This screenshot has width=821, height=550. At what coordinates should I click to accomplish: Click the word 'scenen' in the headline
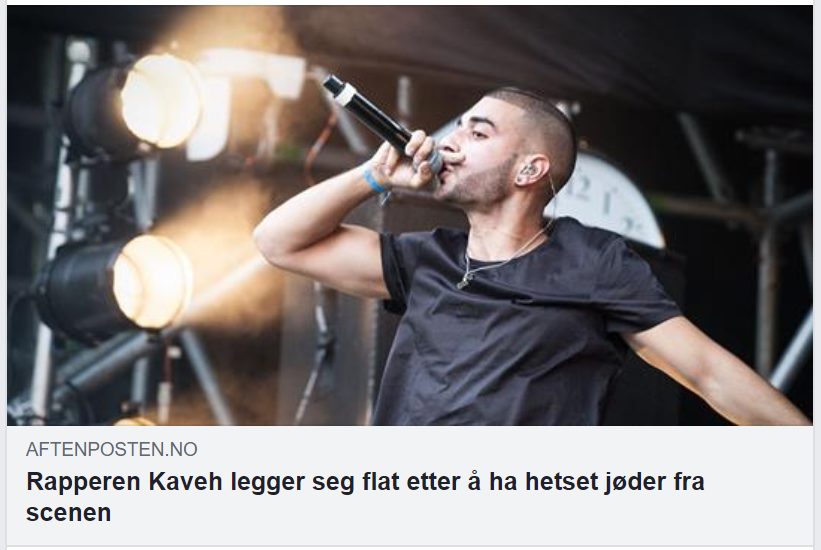(x=69, y=513)
